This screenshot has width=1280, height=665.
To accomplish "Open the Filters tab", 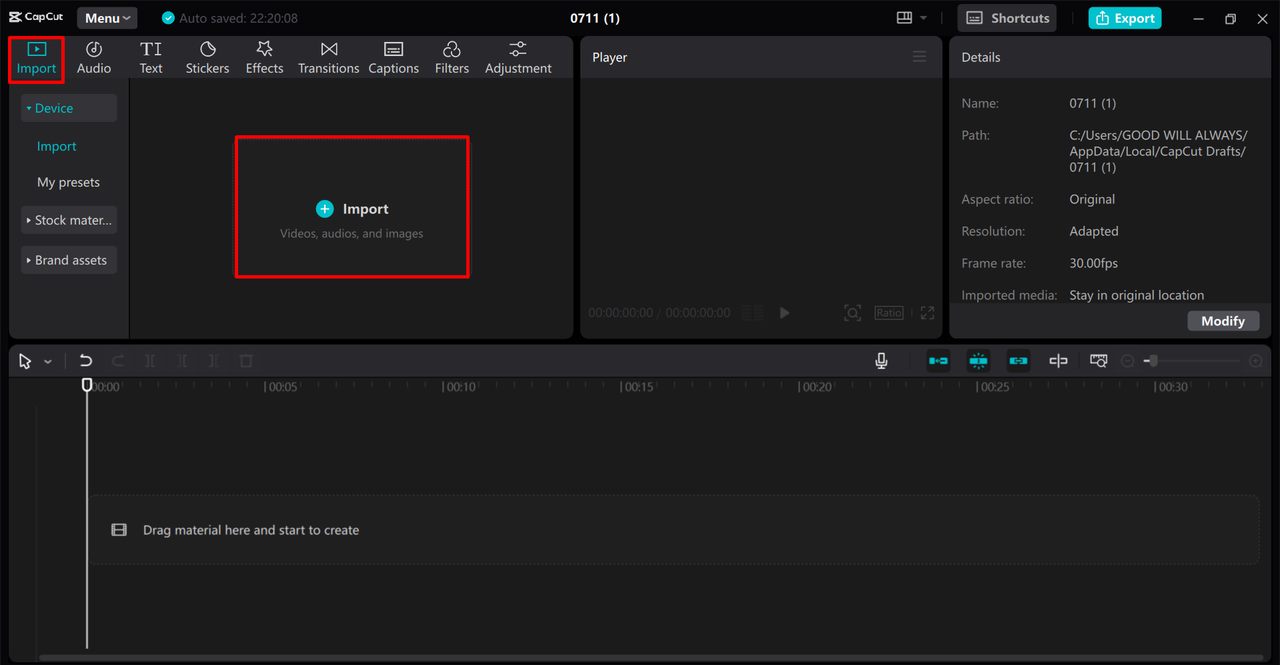I will pos(452,58).
